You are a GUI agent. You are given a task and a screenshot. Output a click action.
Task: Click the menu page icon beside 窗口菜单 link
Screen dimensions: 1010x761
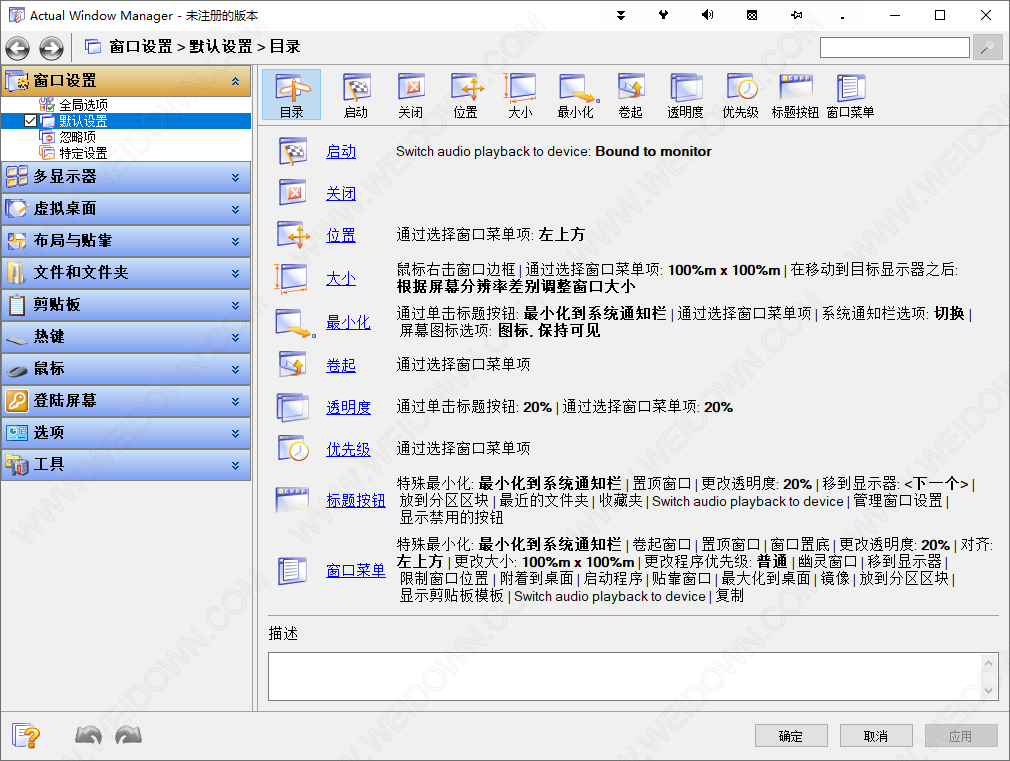click(x=292, y=571)
